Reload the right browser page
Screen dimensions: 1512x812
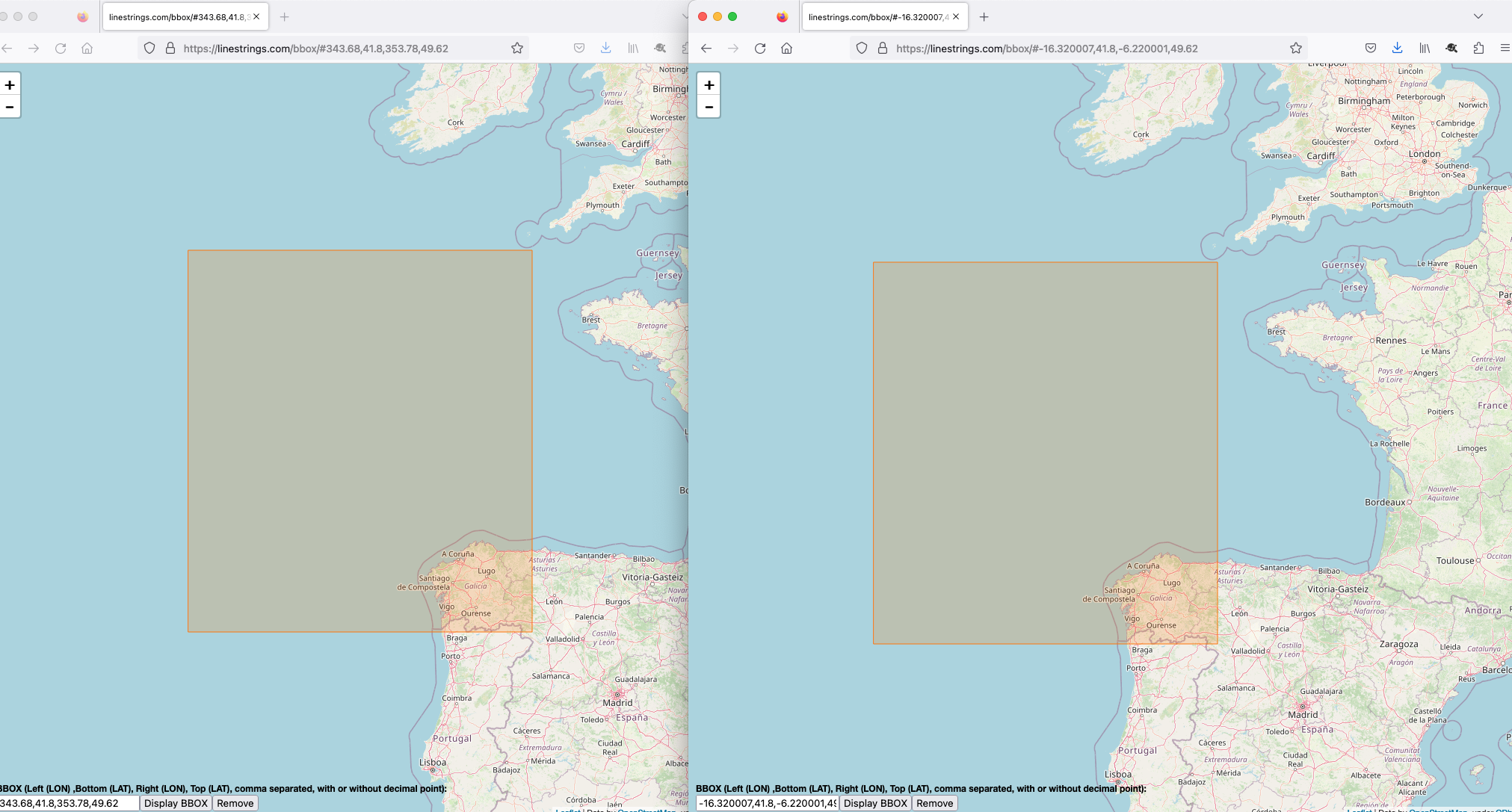pyautogui.click(x=760, y=49)
